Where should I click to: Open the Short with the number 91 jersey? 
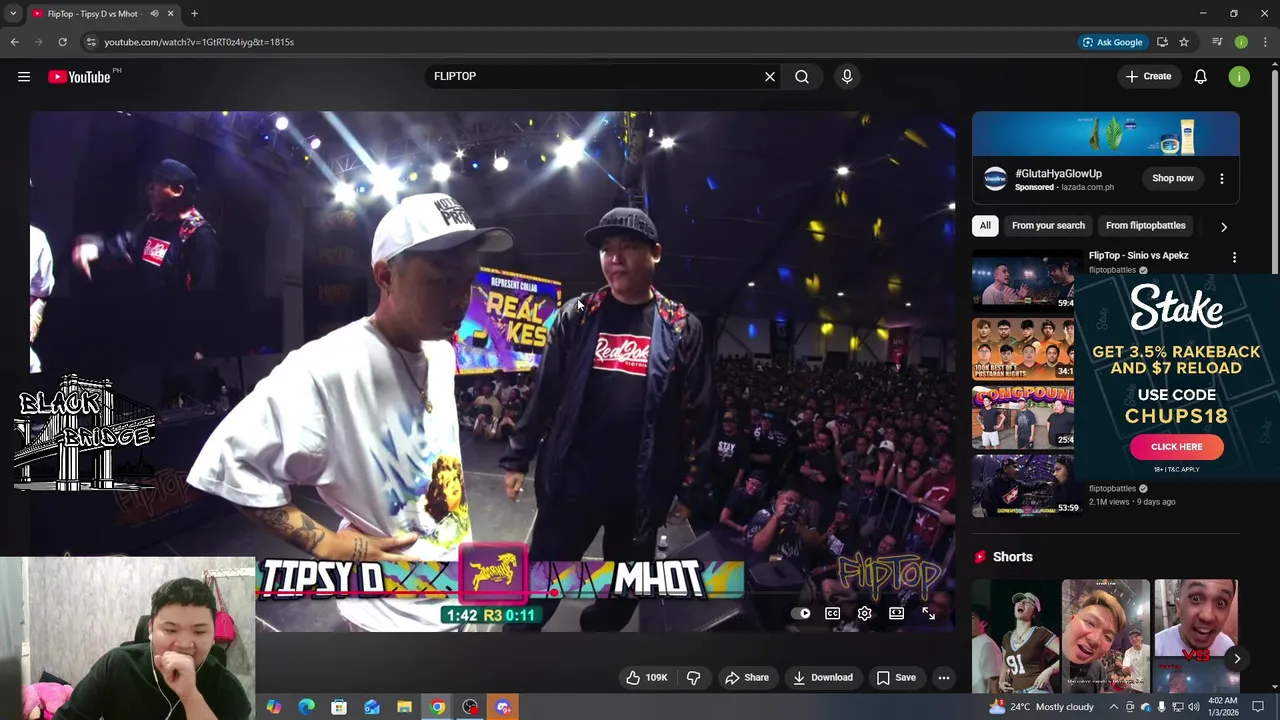click(x=1014, y=636)
